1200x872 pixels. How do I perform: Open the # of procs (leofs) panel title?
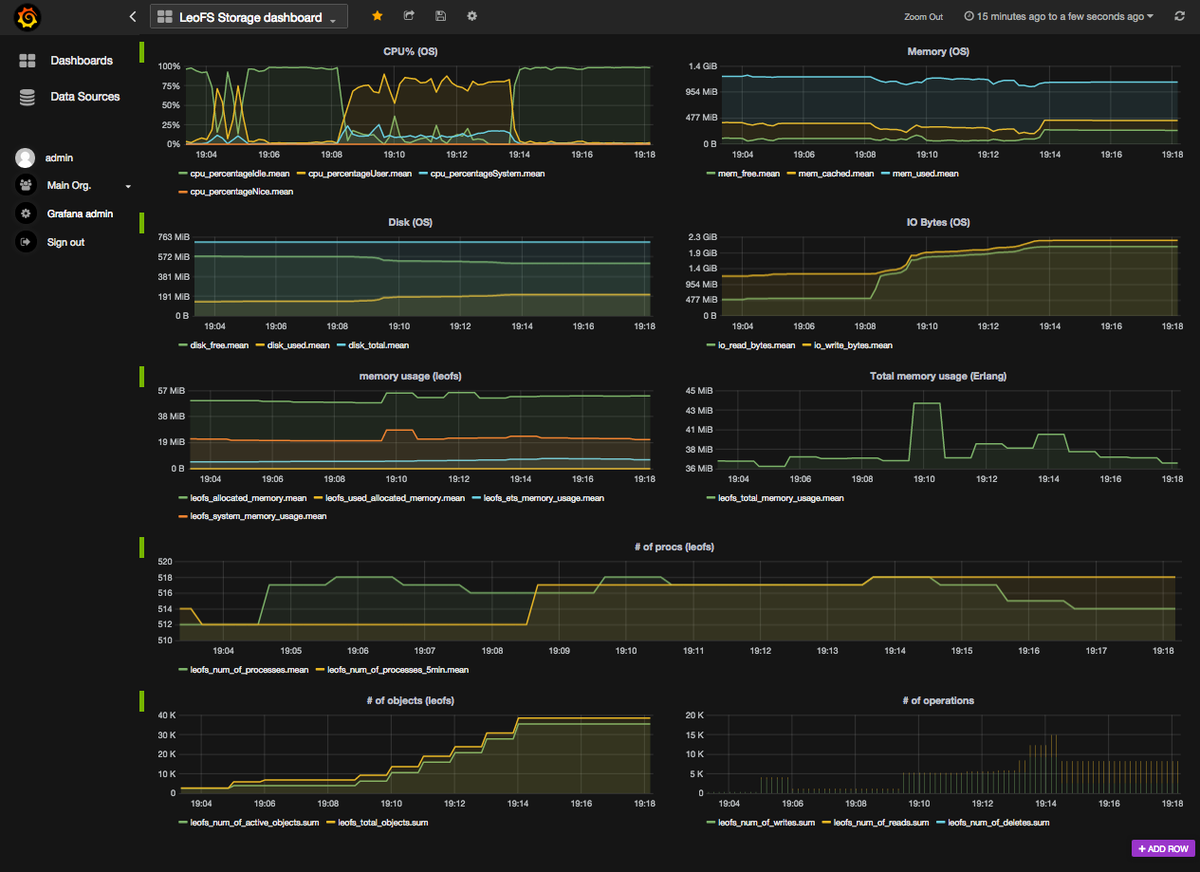(674, 547)
